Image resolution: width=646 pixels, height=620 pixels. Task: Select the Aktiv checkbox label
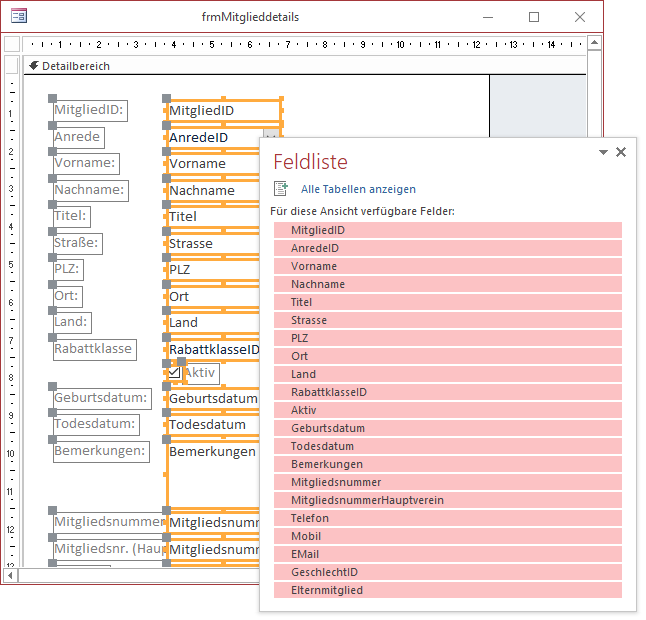tap(201, 373)
